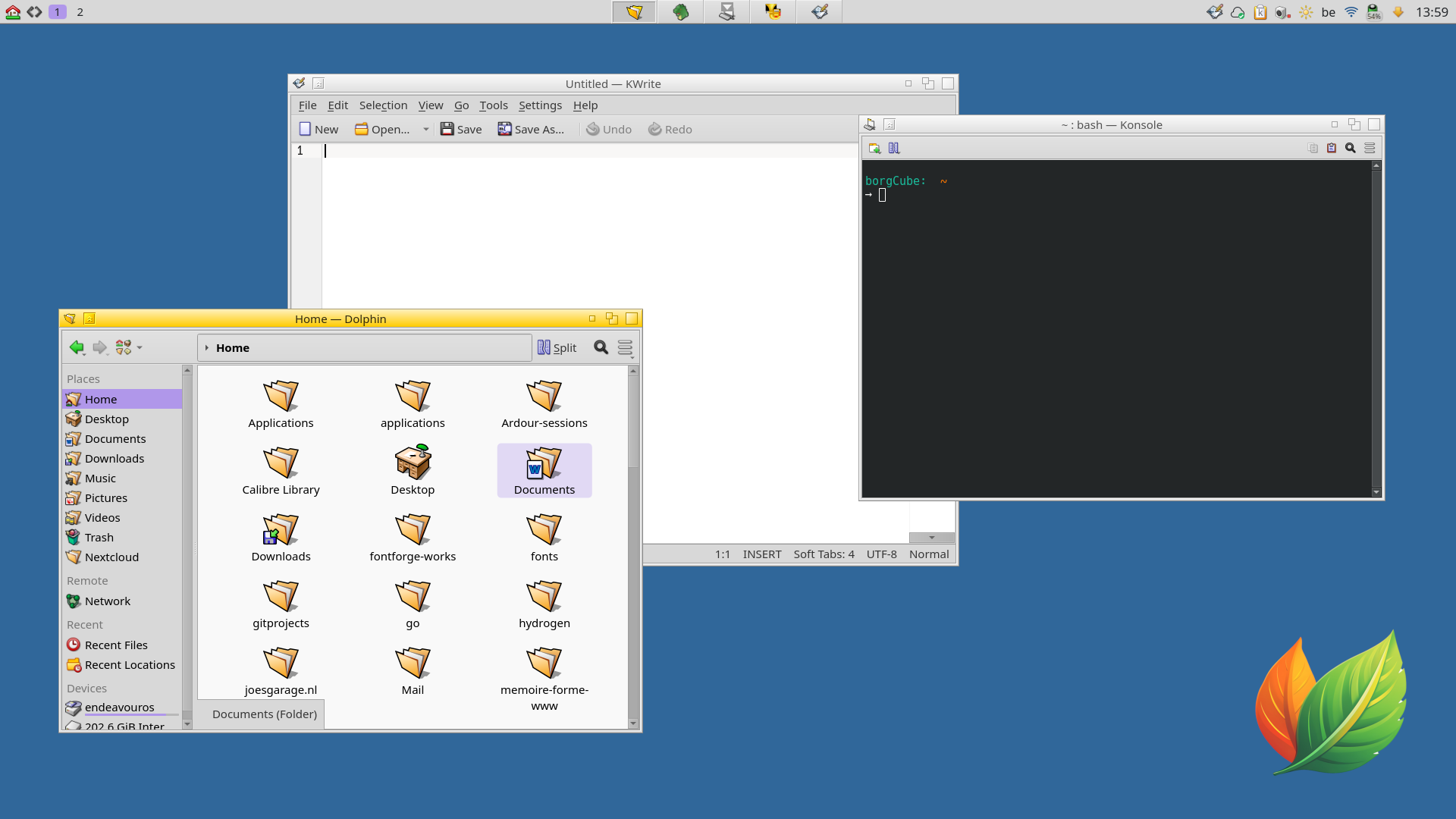Click the Dolphin search magnifier icon

tap(601, 348)
